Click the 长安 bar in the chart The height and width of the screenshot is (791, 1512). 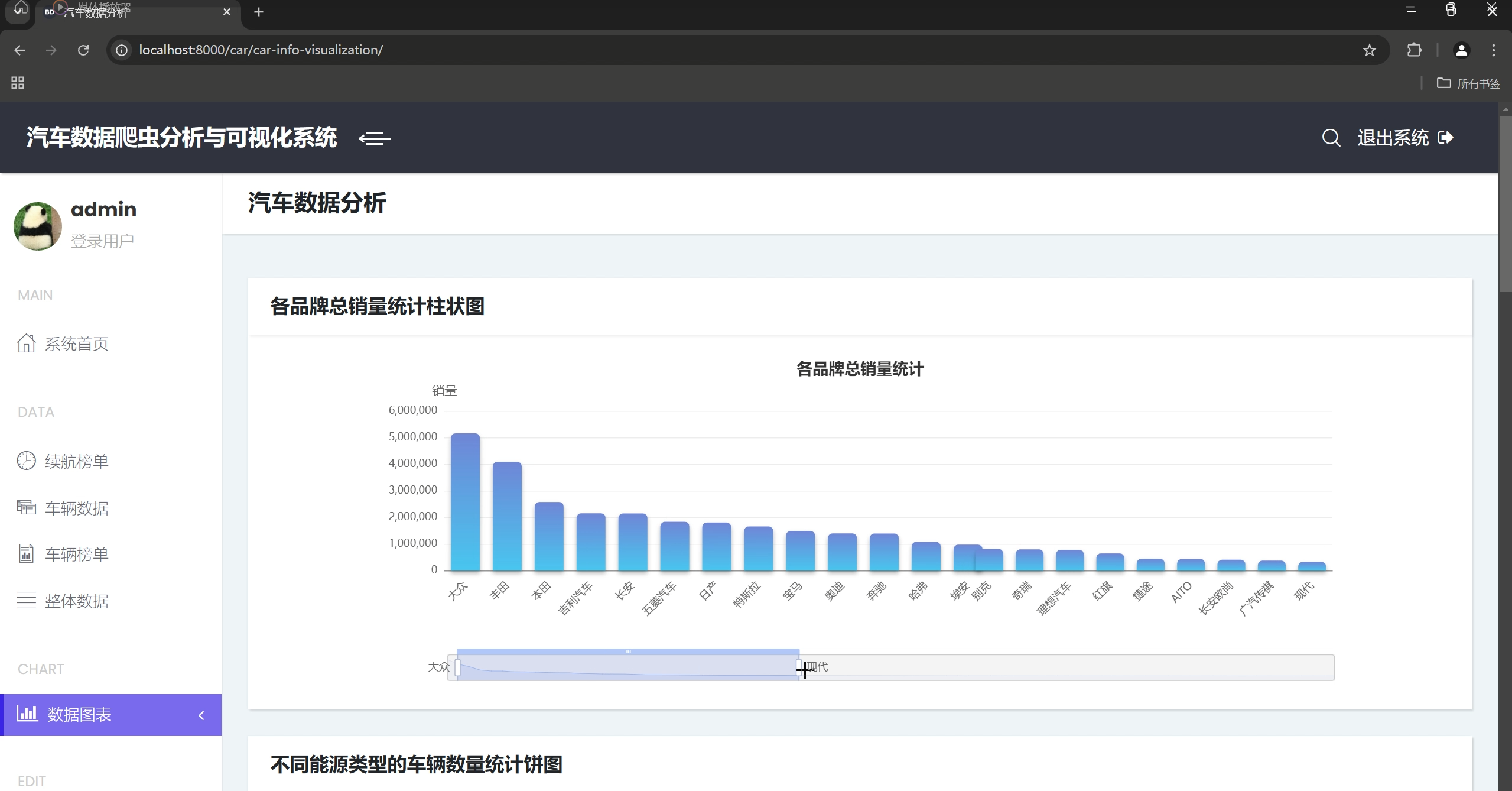tap(633, 542)
